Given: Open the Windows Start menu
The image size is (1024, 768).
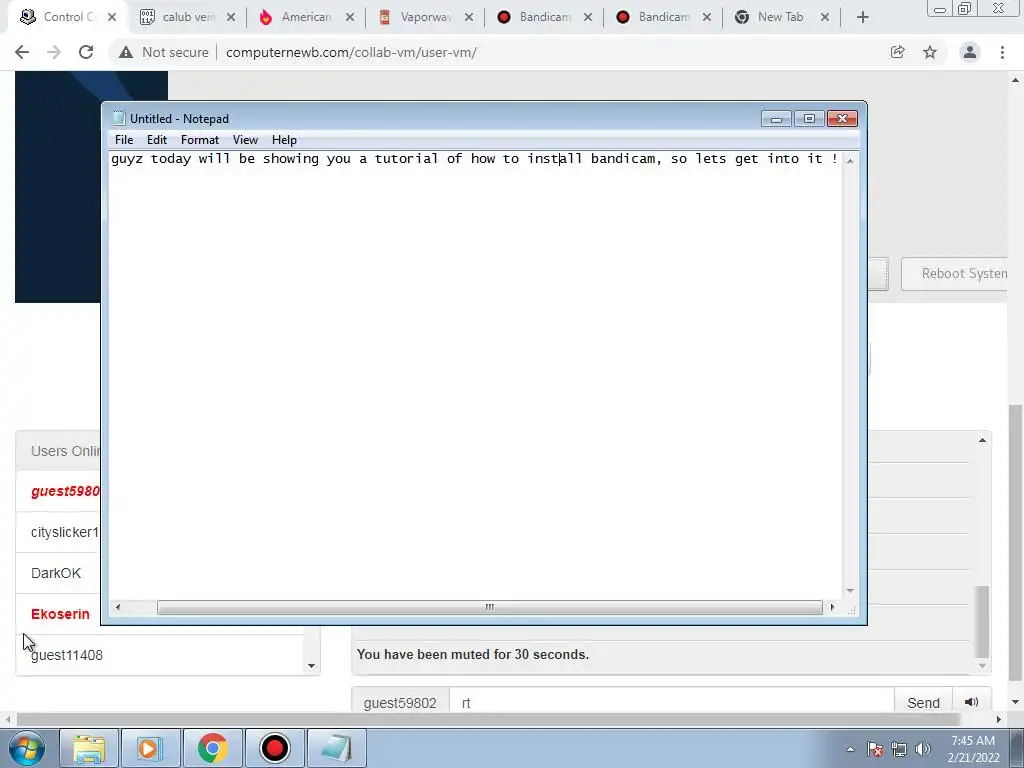Looking at the screenshot, I should [27, 748].
